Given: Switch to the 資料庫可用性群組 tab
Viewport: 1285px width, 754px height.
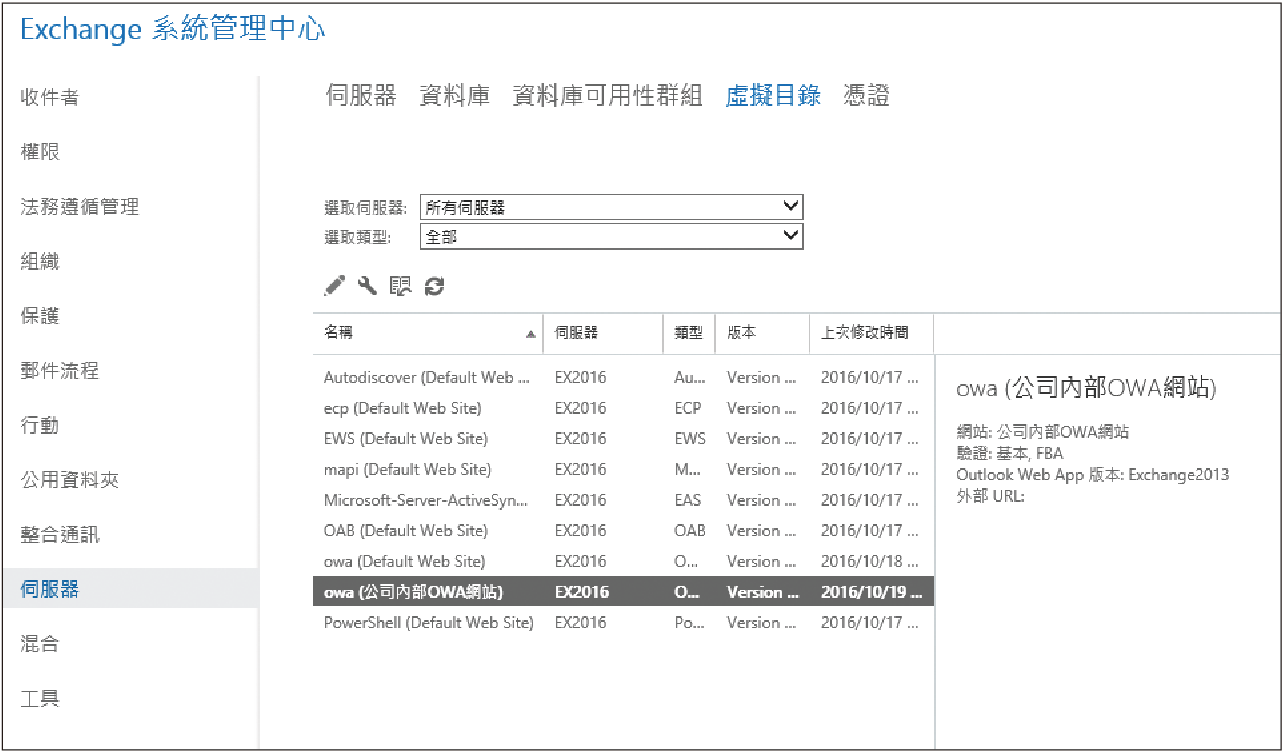Looking at the screenshot, I should pyautogui.click(x=607, y=96).
